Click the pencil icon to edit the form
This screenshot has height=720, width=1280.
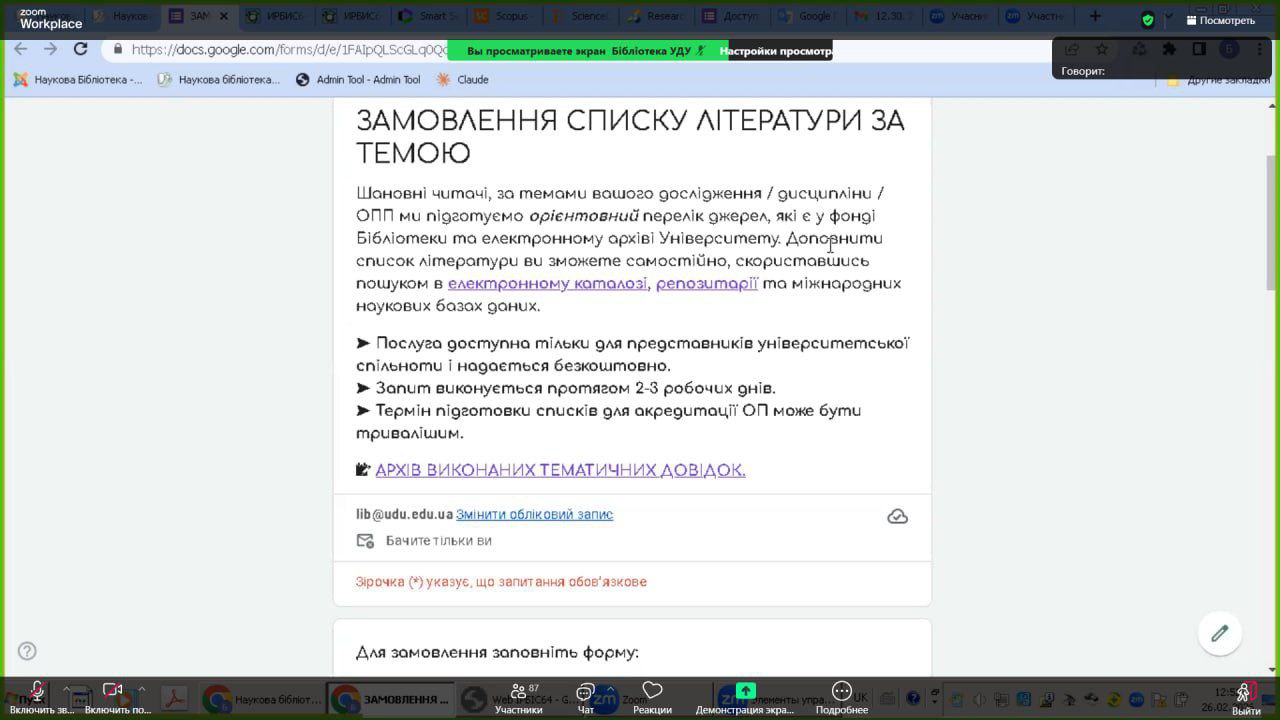[1219, 633]
